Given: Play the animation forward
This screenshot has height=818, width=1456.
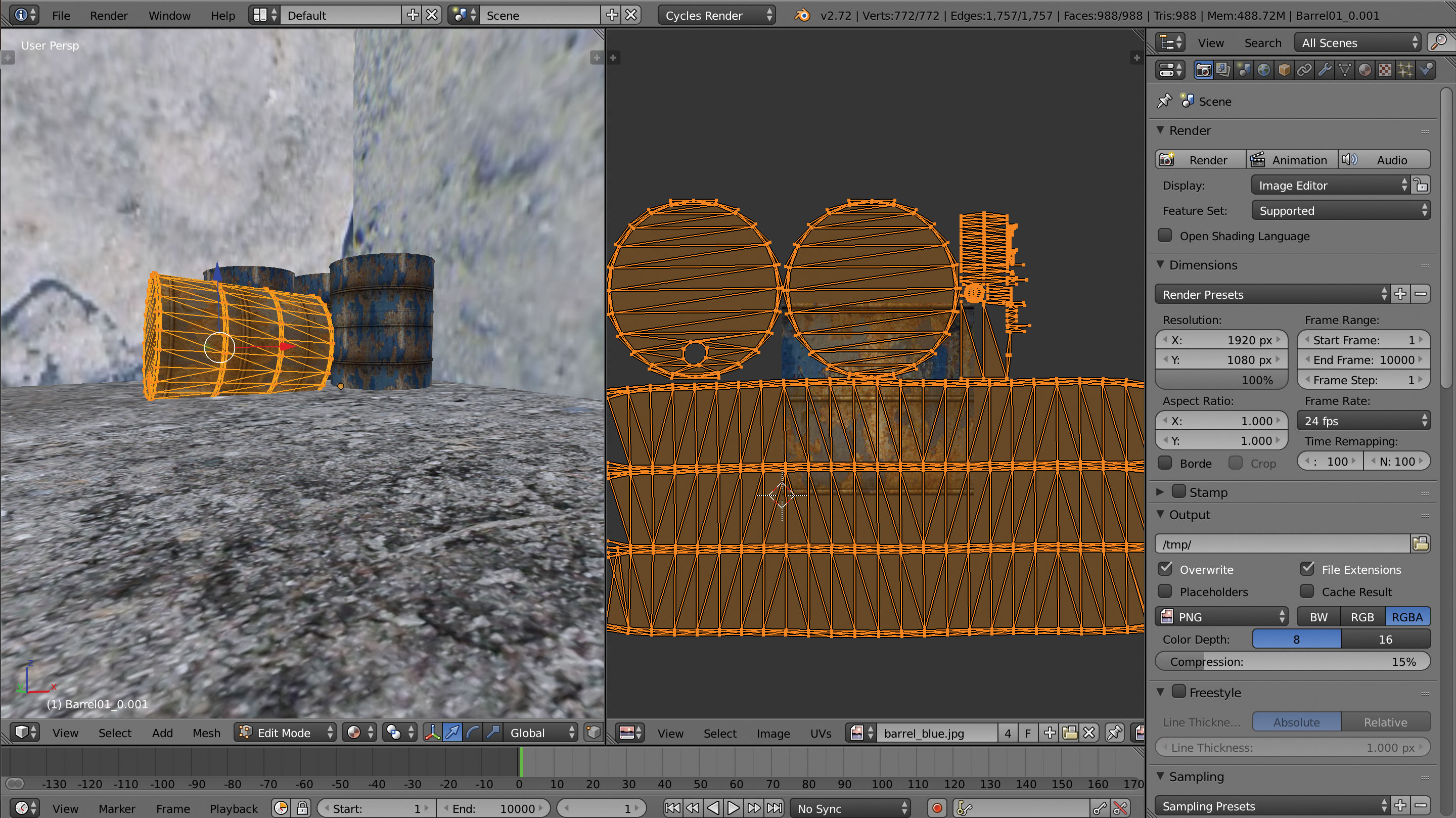Looking at the screenshot, I should [734, 808].
